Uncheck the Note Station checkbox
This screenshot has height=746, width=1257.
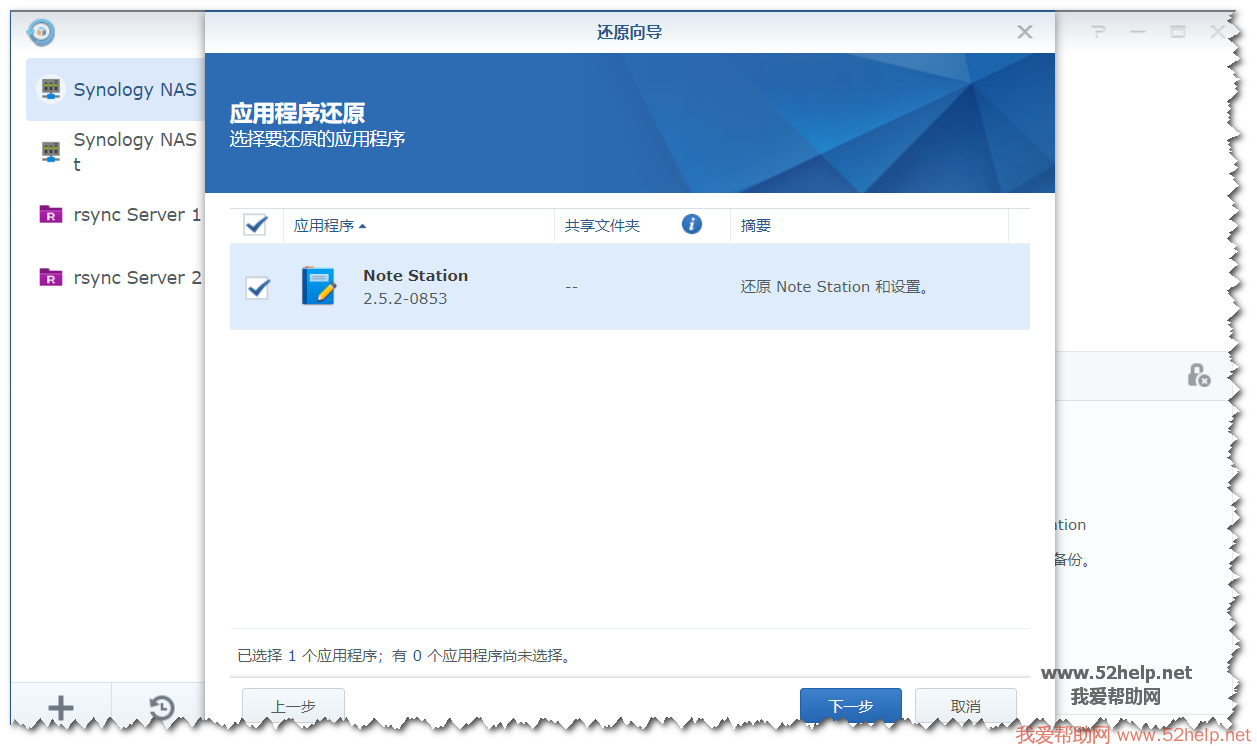258,288
